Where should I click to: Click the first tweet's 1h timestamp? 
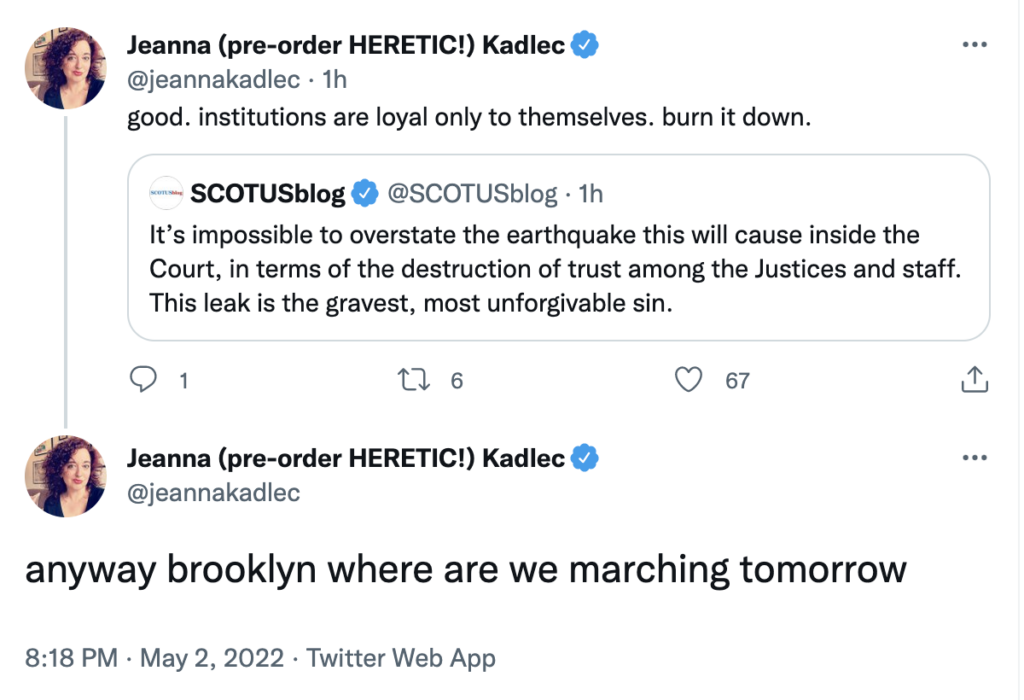click(x=333, y=78)
